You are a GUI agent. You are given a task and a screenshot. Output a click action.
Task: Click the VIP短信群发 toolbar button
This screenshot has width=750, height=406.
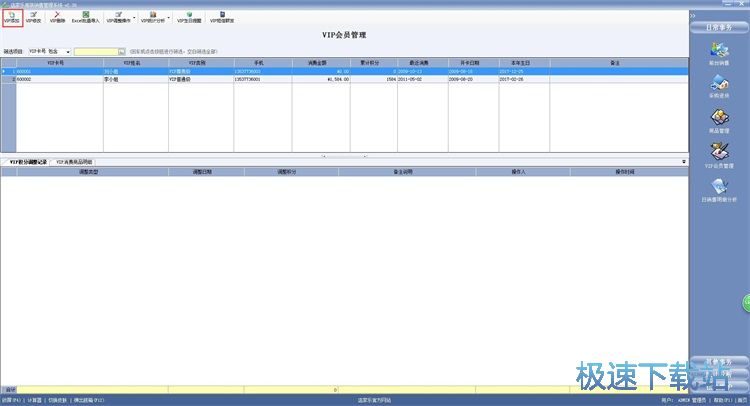(x=222, y=16)
